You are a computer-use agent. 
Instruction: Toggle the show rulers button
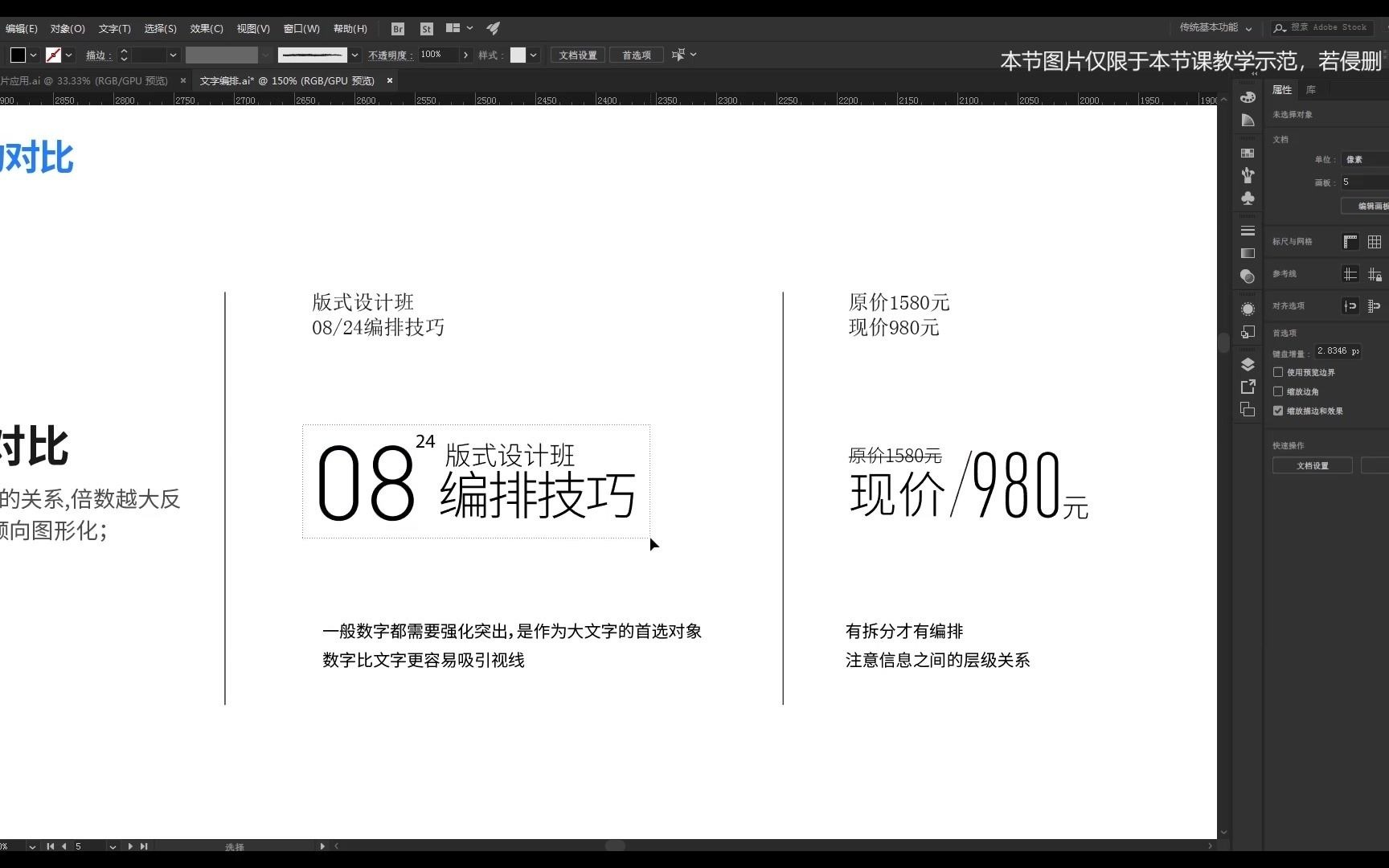1350,242
